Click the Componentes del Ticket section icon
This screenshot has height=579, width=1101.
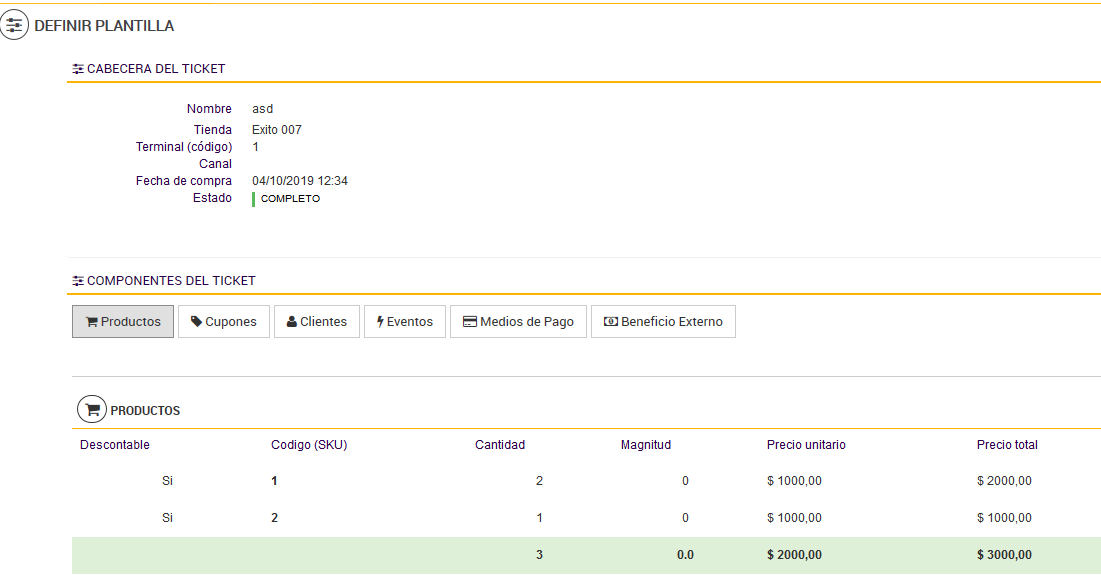pyautogui.click(x=78, y=281)
